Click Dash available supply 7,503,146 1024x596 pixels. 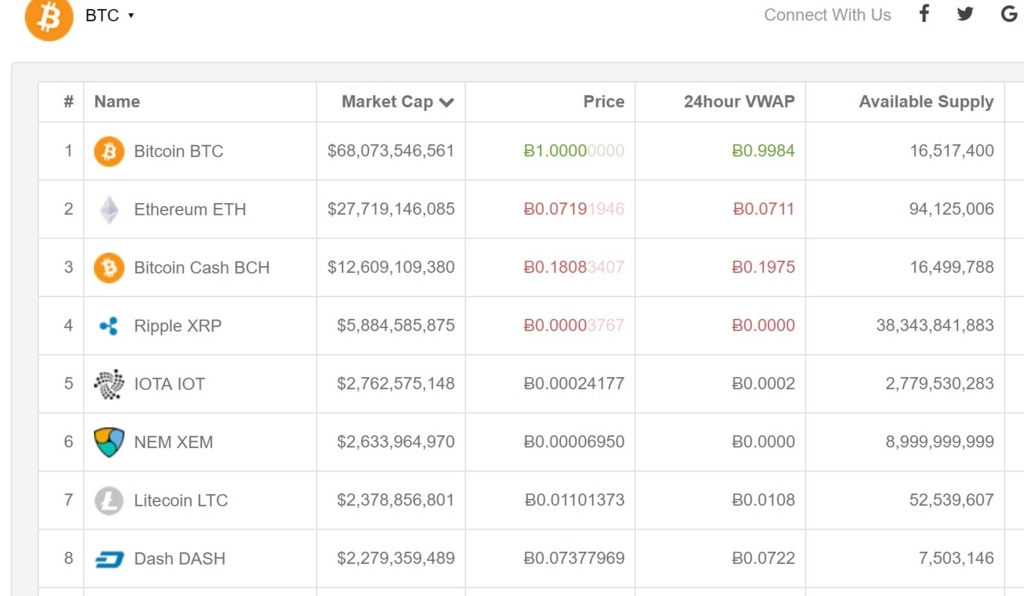coord(956,558)
